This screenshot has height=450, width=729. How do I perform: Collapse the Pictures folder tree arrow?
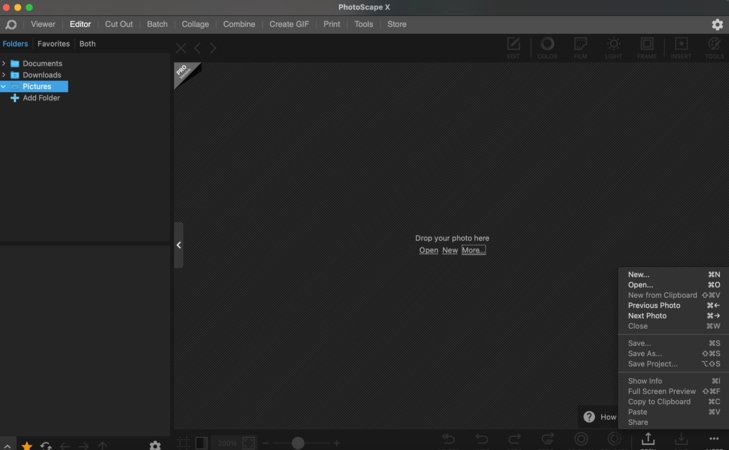[4, 86]
